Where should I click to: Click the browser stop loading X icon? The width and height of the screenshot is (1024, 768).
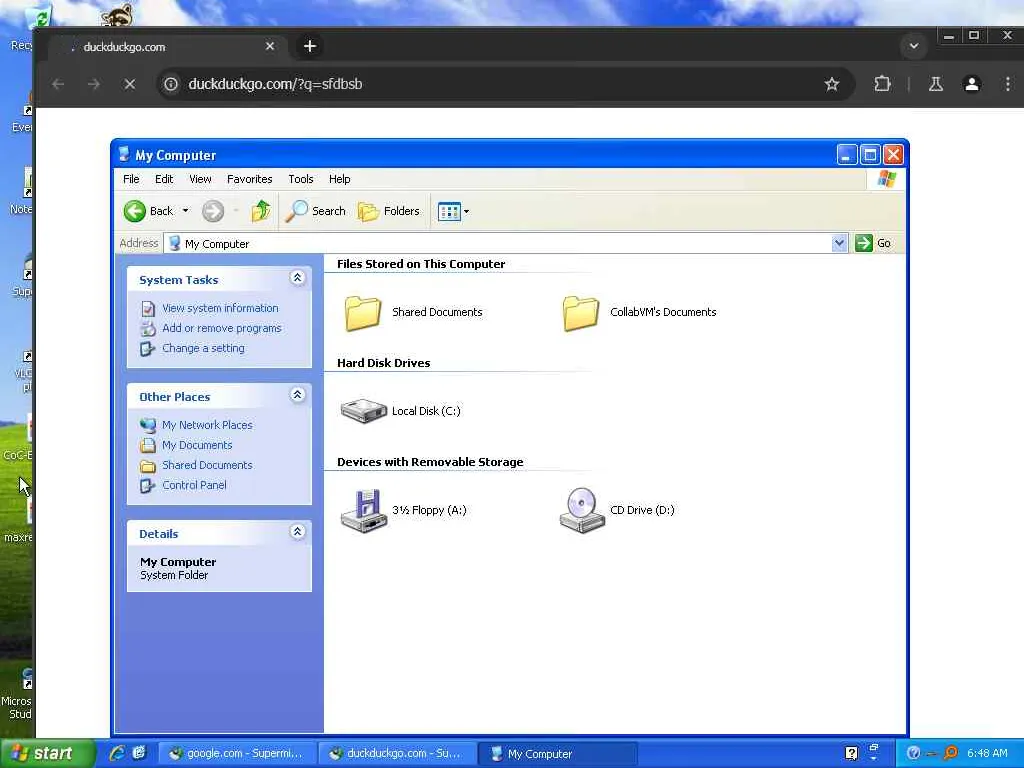129,84
